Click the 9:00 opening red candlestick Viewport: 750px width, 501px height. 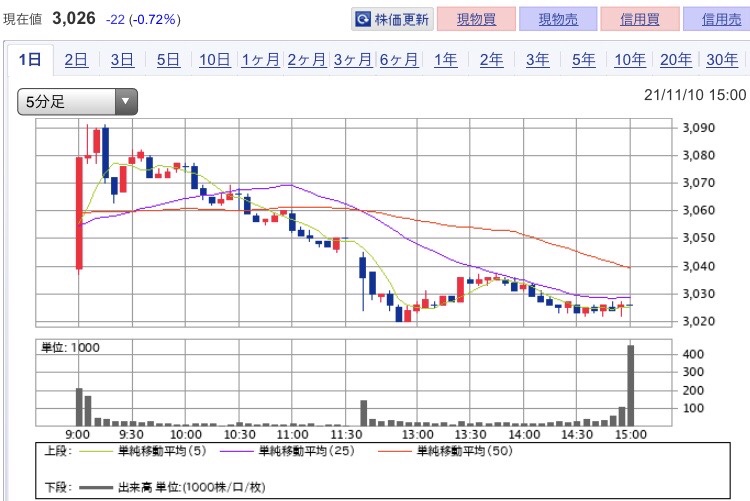coord(79,213)
